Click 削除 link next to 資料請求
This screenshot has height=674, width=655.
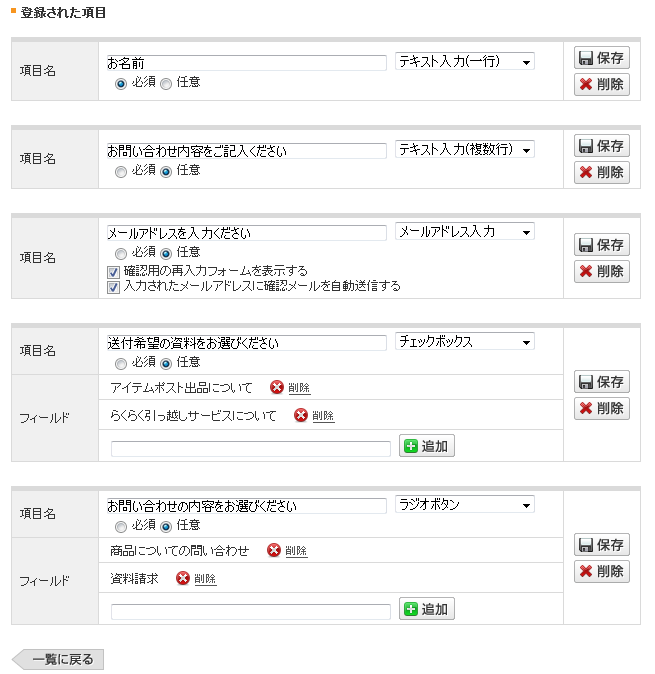pos(205,579)
